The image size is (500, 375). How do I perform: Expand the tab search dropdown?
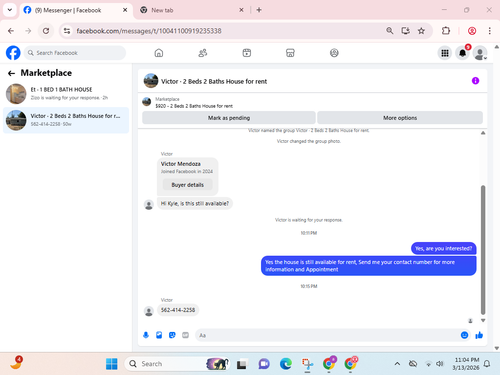pos(10,10)
